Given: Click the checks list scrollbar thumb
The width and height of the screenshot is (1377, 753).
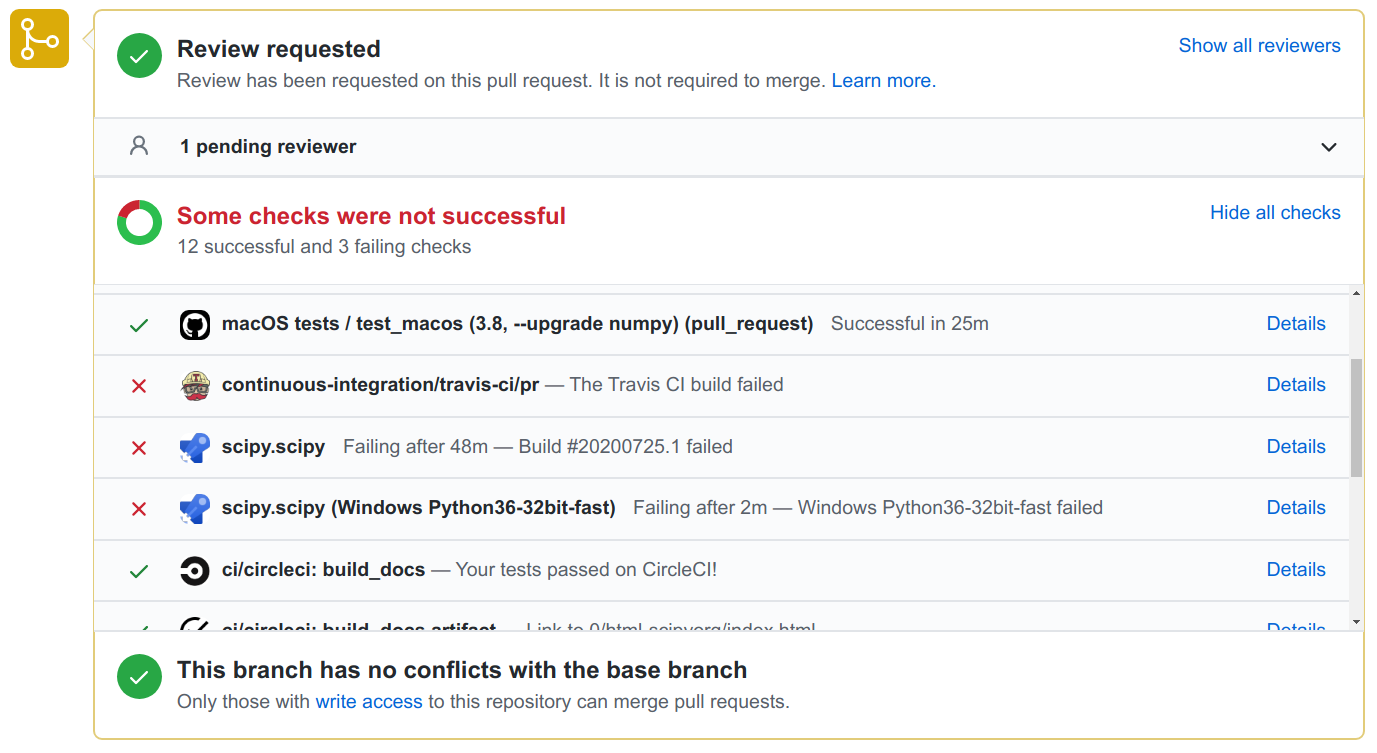Looking at the screenshot, I should point(1356,418).
